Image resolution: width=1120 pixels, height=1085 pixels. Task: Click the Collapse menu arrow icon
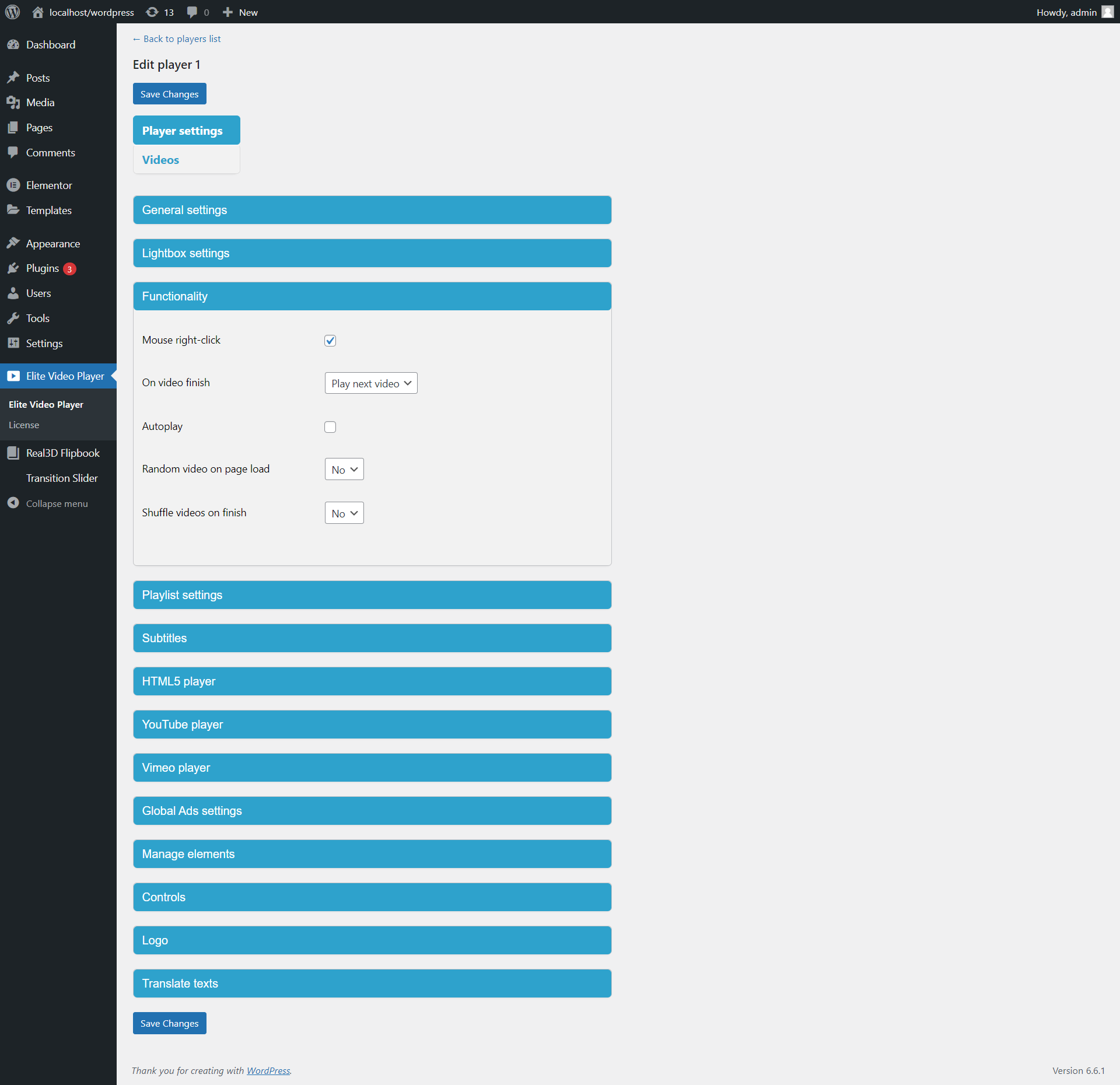(13, 503)
